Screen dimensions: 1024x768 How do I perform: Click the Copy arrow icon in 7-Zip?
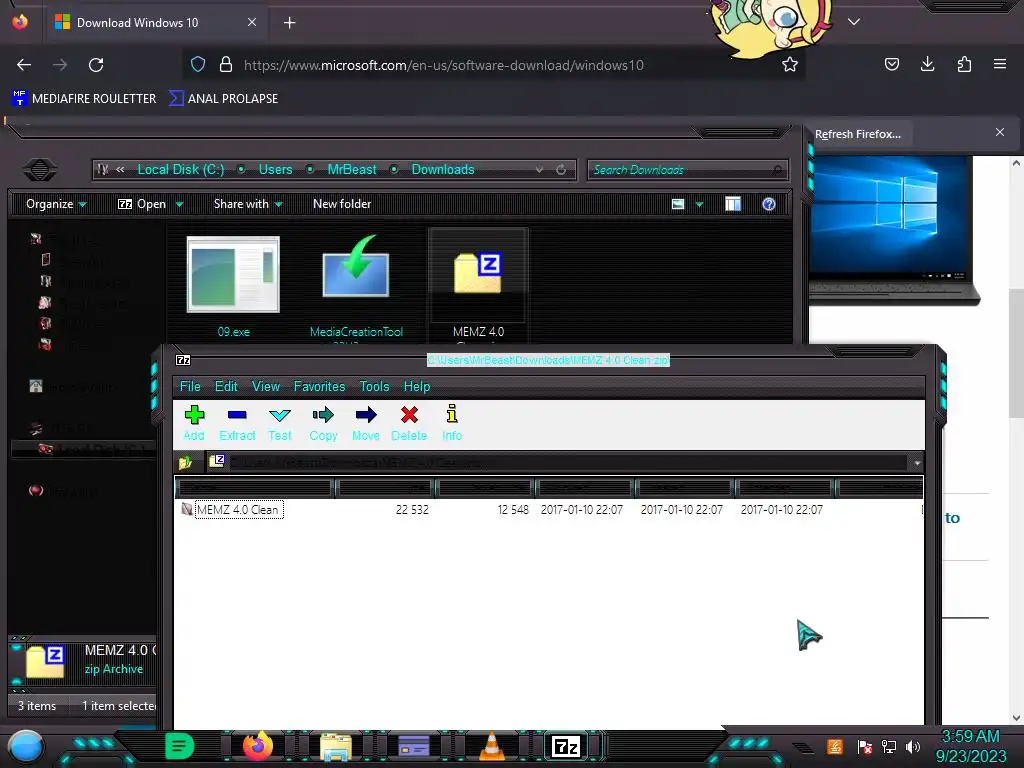point(323,415)
